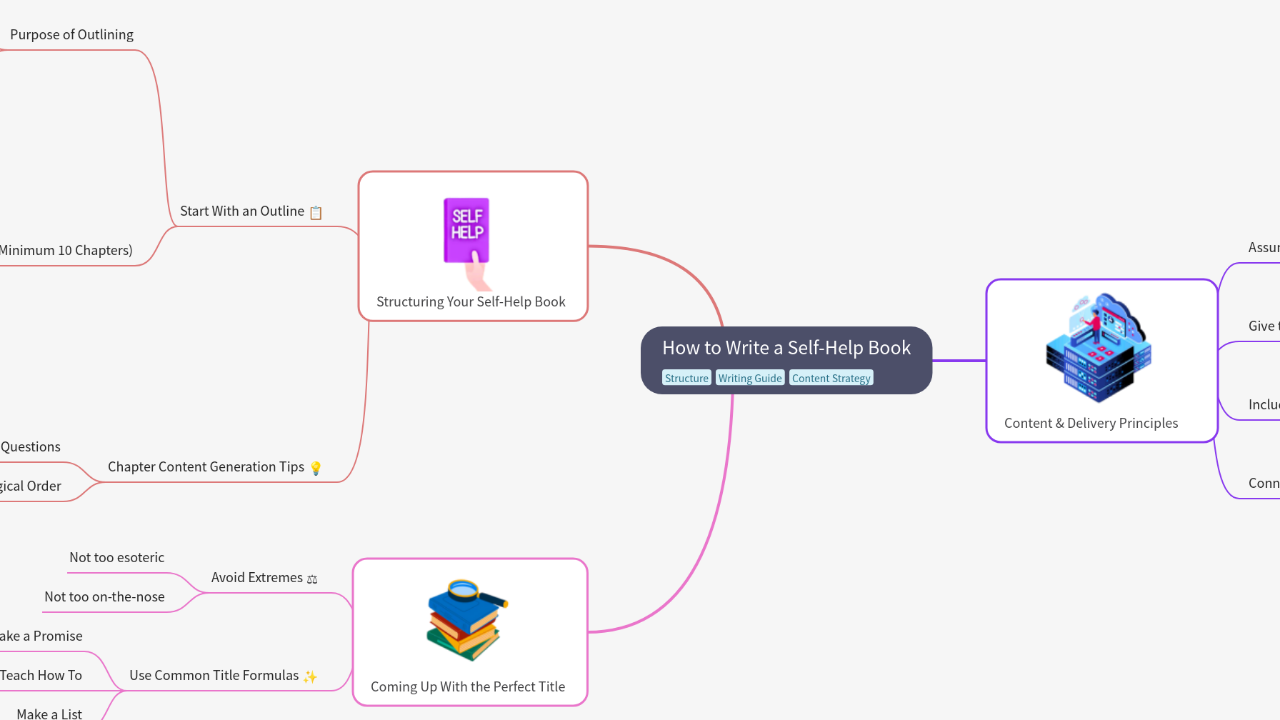
Task: Select the Writing Guide tag
Action: click(x=750, y=378)
